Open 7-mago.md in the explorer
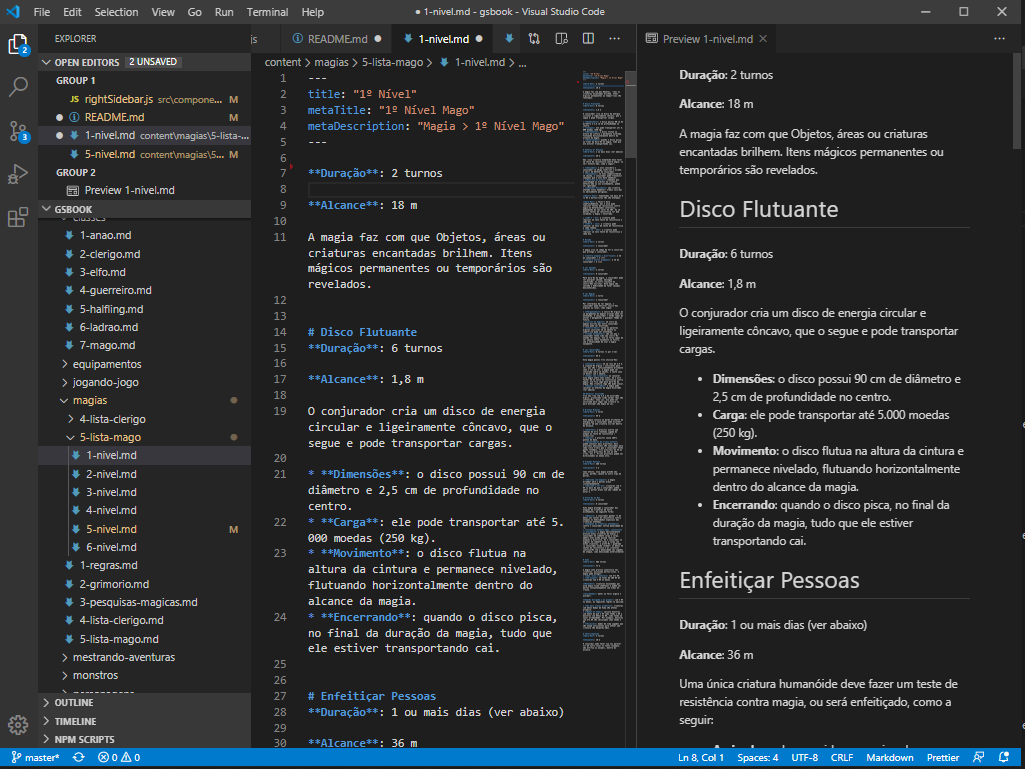The image size is (1025, 769). pos(106,345)
